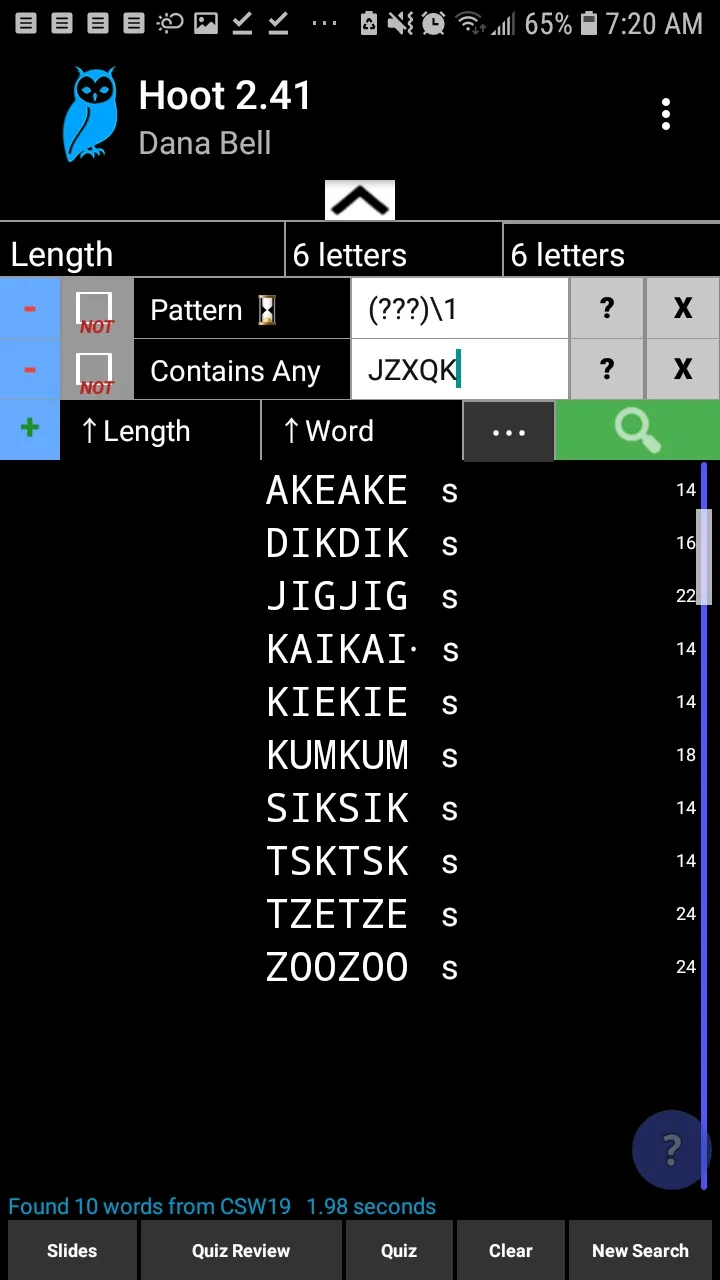The image size is (720, 1280).
Task: Tap the alarm clock status icon
Action: point(433,23)
